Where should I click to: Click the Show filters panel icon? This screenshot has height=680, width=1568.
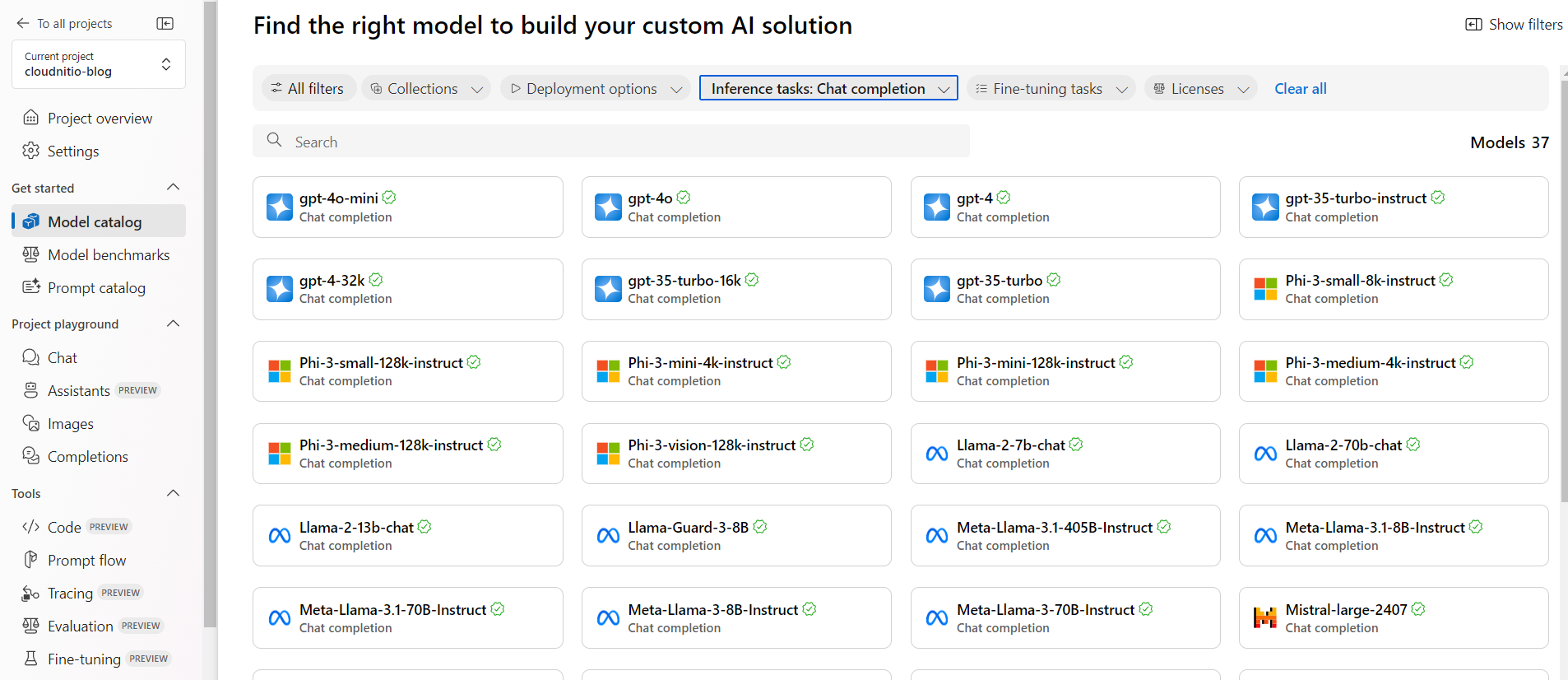tap(1473, 25)
